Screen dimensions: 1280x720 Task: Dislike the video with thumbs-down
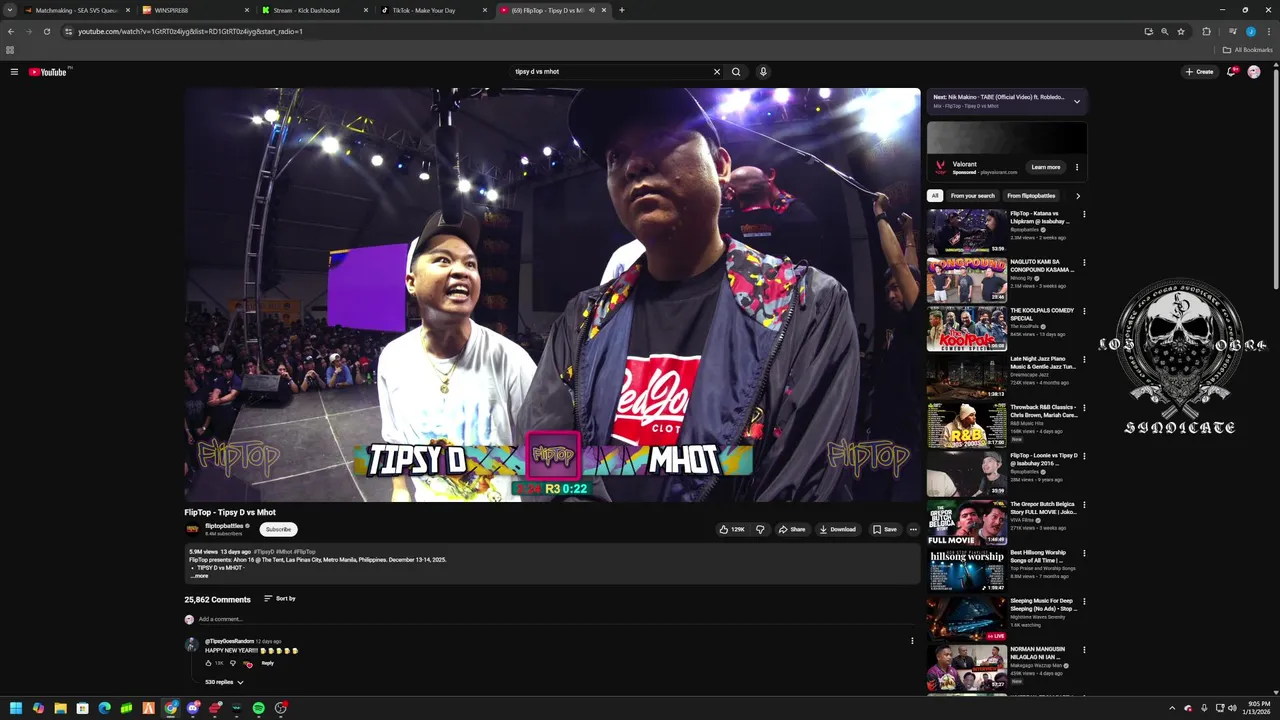760,529
